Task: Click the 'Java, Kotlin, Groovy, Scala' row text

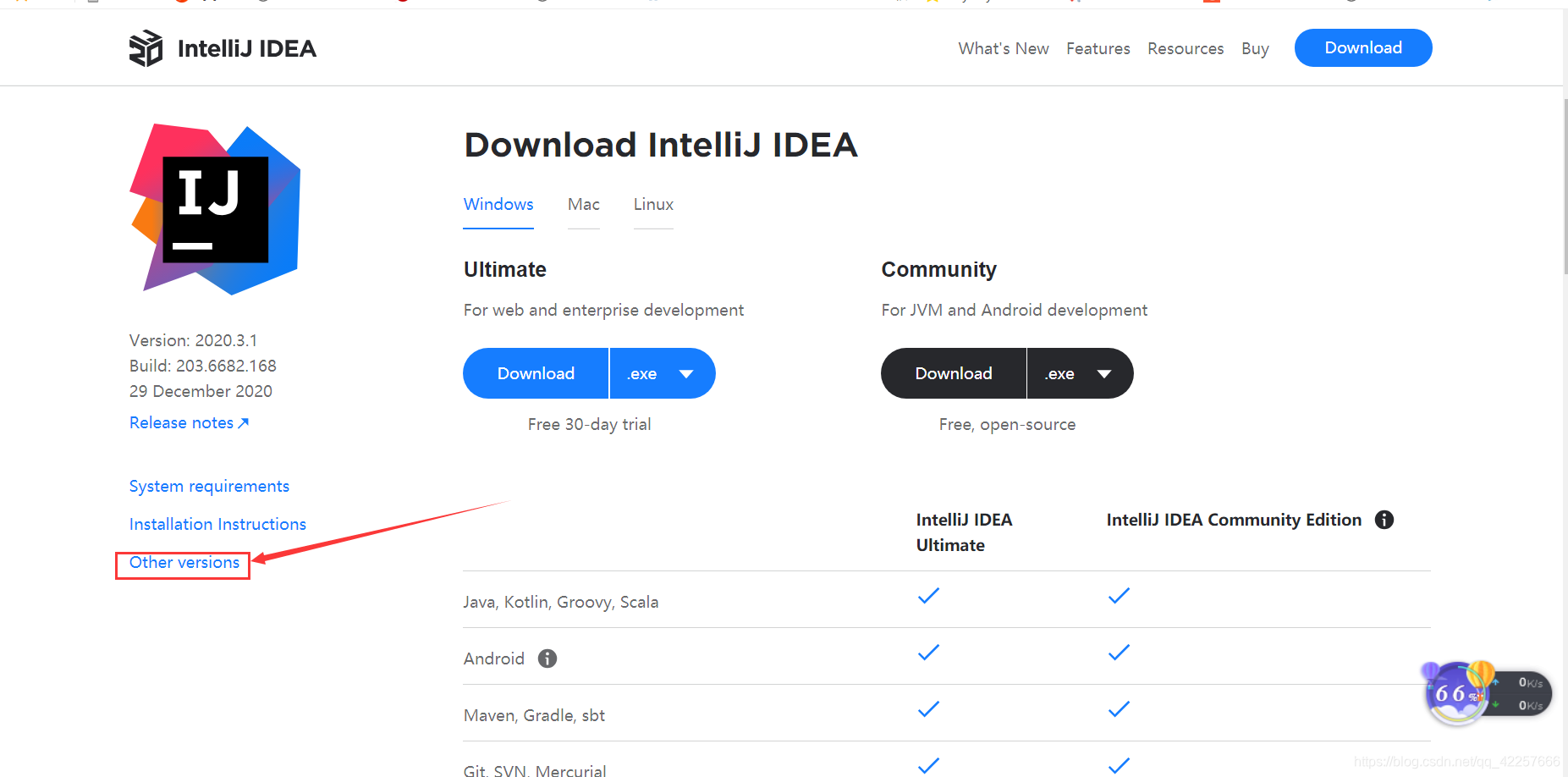Action: (x=561, y=602)
